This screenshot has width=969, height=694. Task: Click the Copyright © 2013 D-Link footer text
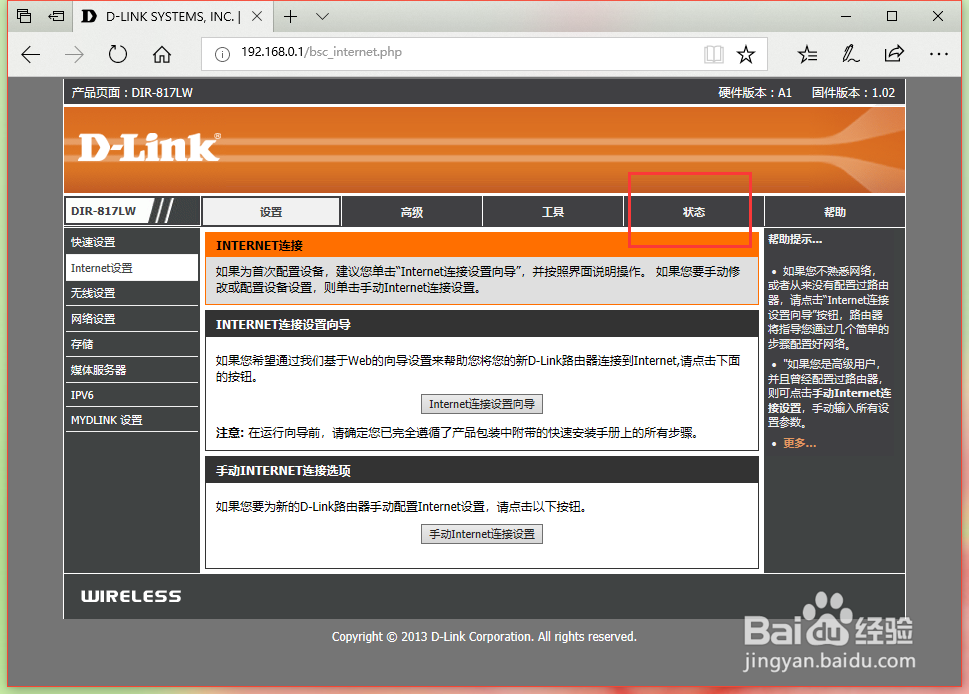484,637
